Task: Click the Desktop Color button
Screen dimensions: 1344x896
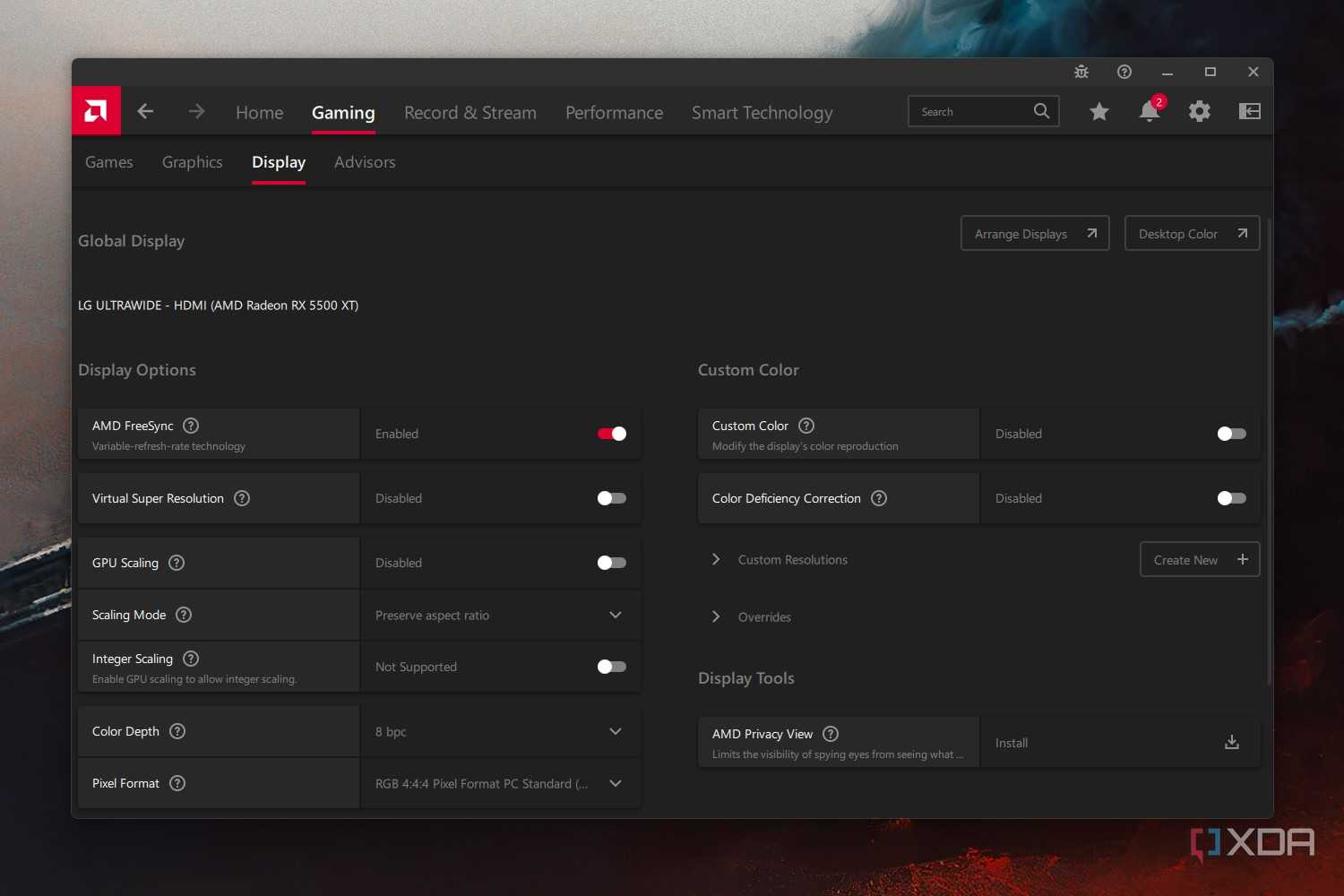Action: [1193, 233]
